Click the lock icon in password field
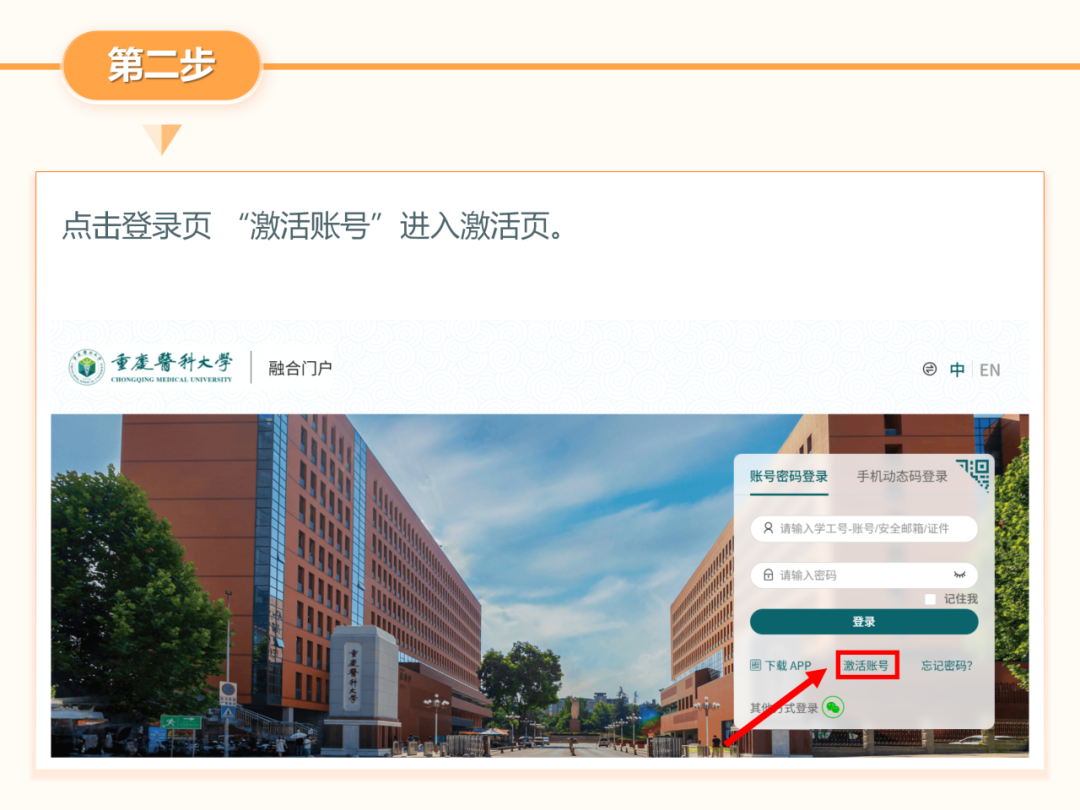The image size is (1080, 810). 768,574
